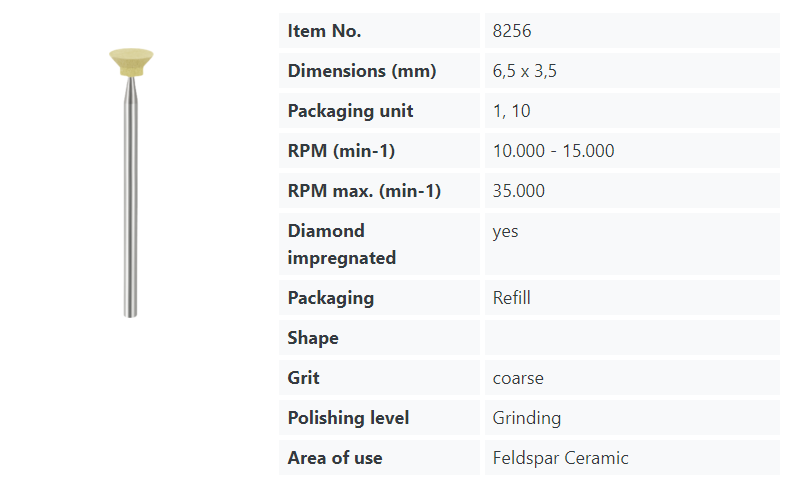Select the yes value for diamond impregnated
The height and width of the screenshot is (486, 789).
506,231
